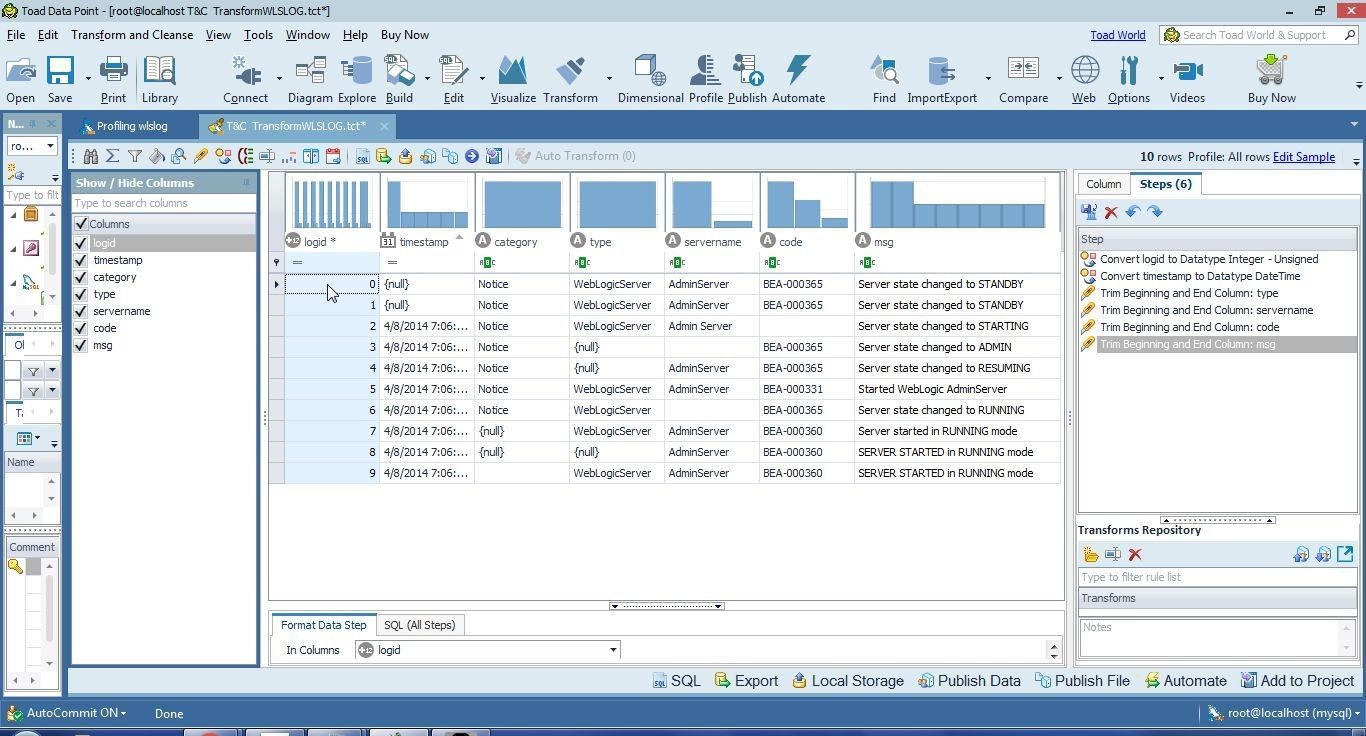Open the Dimensional view tool
This screenshot has width=1366, height=736.
(650, 80)
